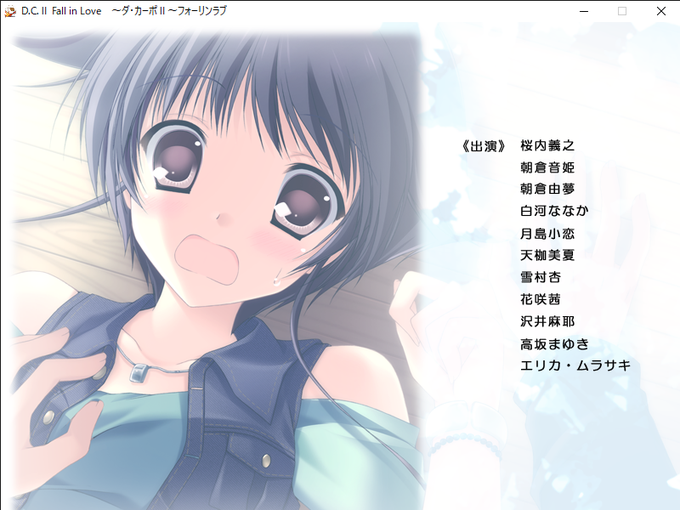Click the cast name 雪村杏

tap(540, 277)
